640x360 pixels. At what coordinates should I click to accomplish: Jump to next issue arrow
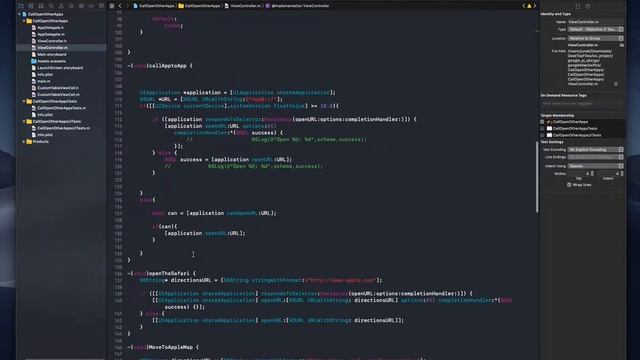(535, 6)
